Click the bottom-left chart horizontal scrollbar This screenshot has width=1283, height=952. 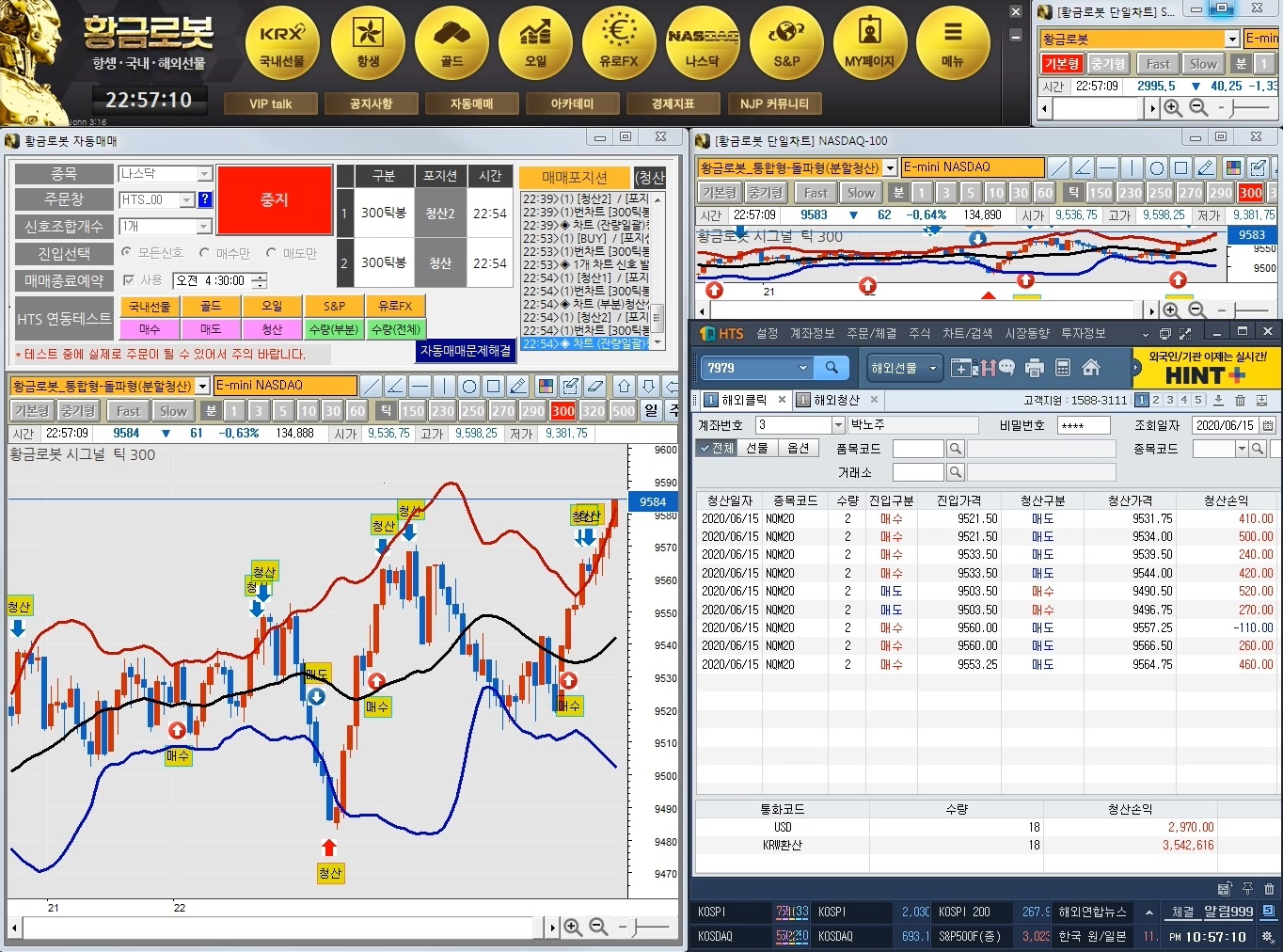tap(284, 928)
